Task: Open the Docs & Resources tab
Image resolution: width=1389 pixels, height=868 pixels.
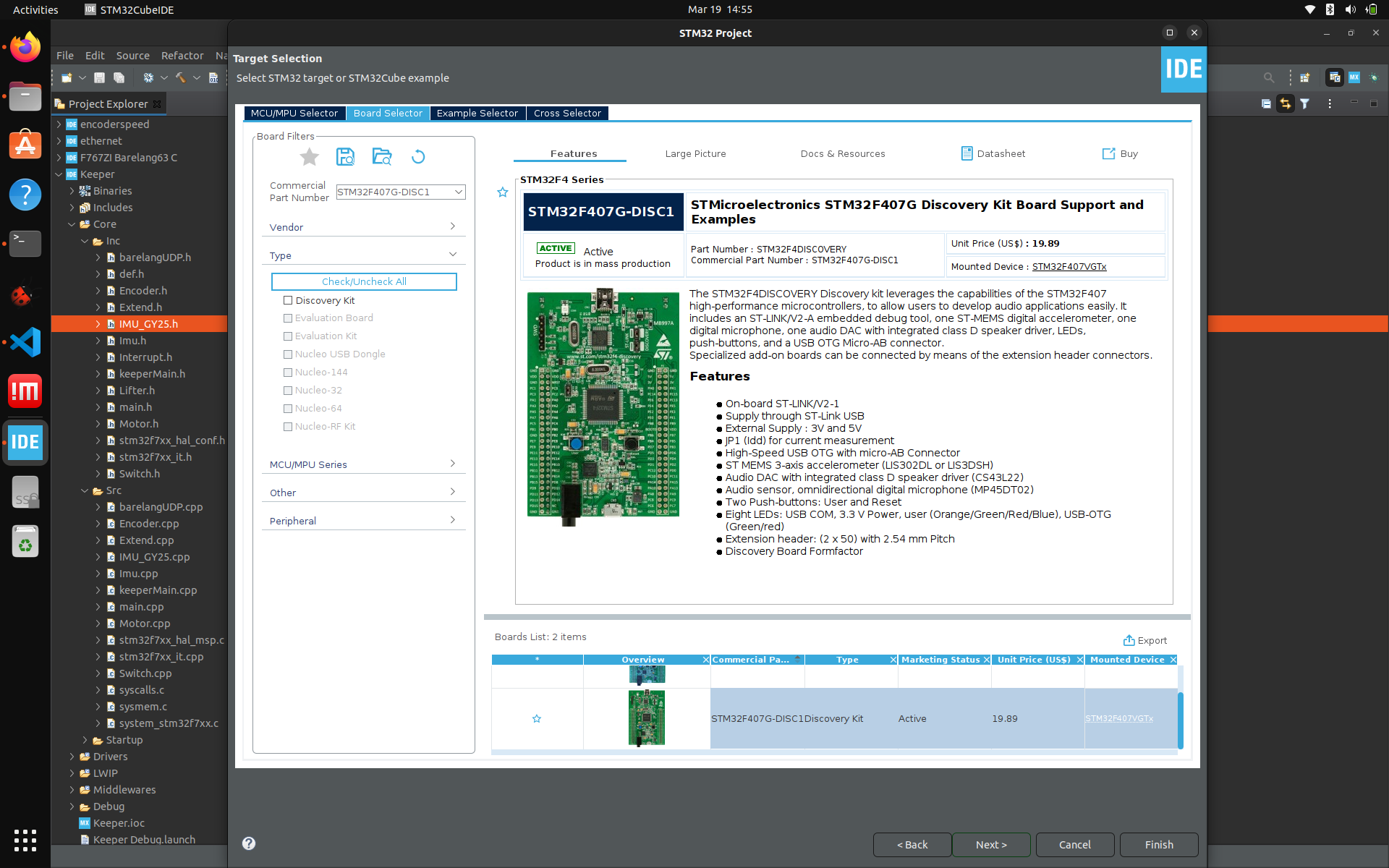Action: click(x=843, y=153)
